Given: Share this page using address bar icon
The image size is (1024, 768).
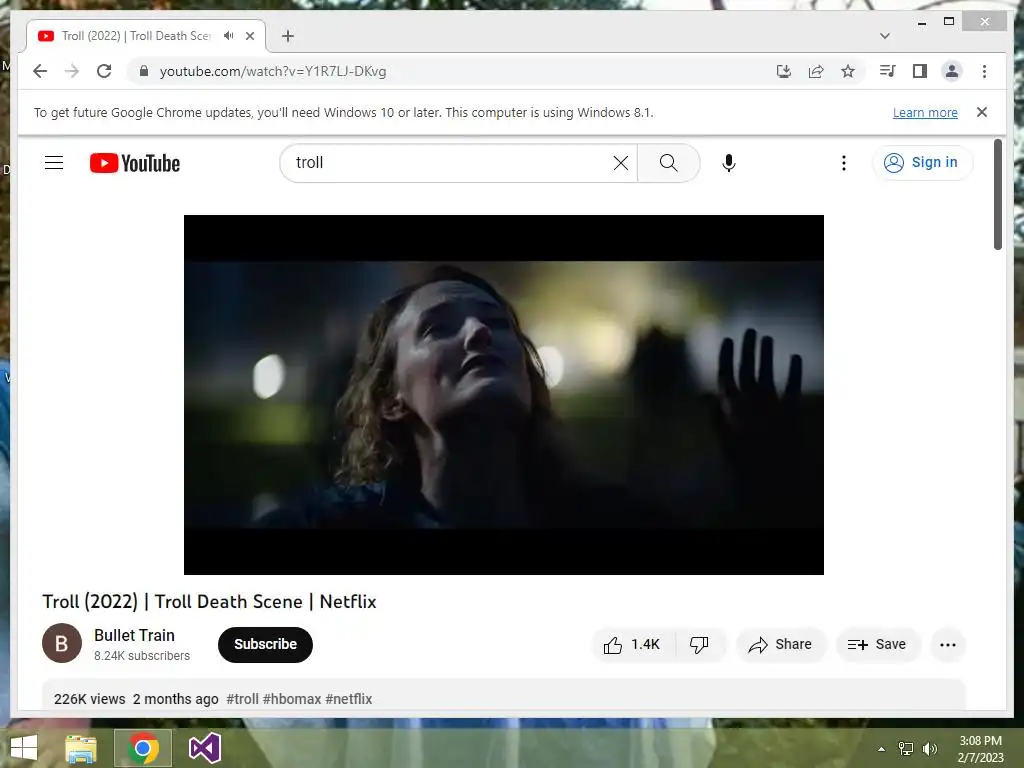Looking at the screenshot, I should pyautogui.click(x=816, y=71).
